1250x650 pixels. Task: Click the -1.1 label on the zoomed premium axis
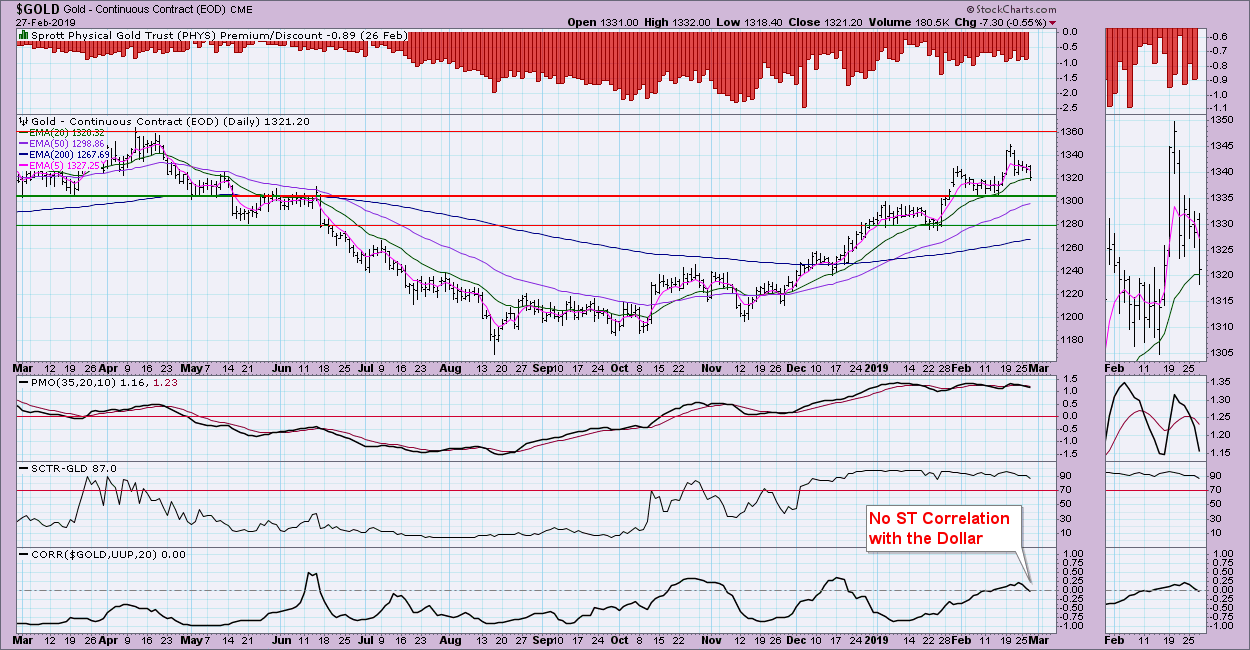(x=1219, y=108)
